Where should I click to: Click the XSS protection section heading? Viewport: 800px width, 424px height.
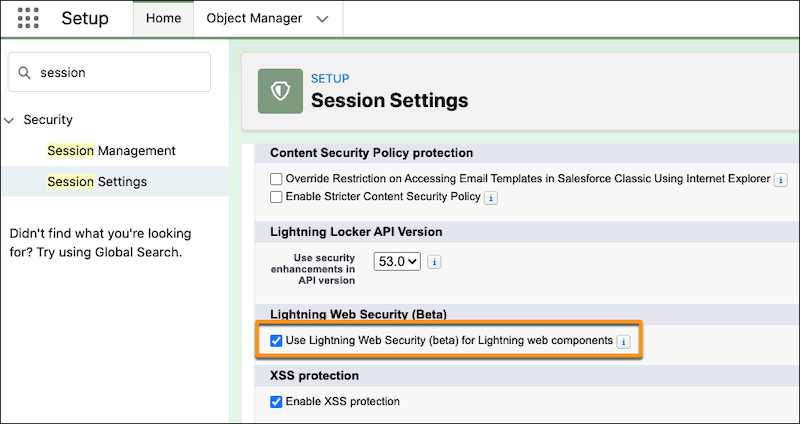[x=314, y=376]
